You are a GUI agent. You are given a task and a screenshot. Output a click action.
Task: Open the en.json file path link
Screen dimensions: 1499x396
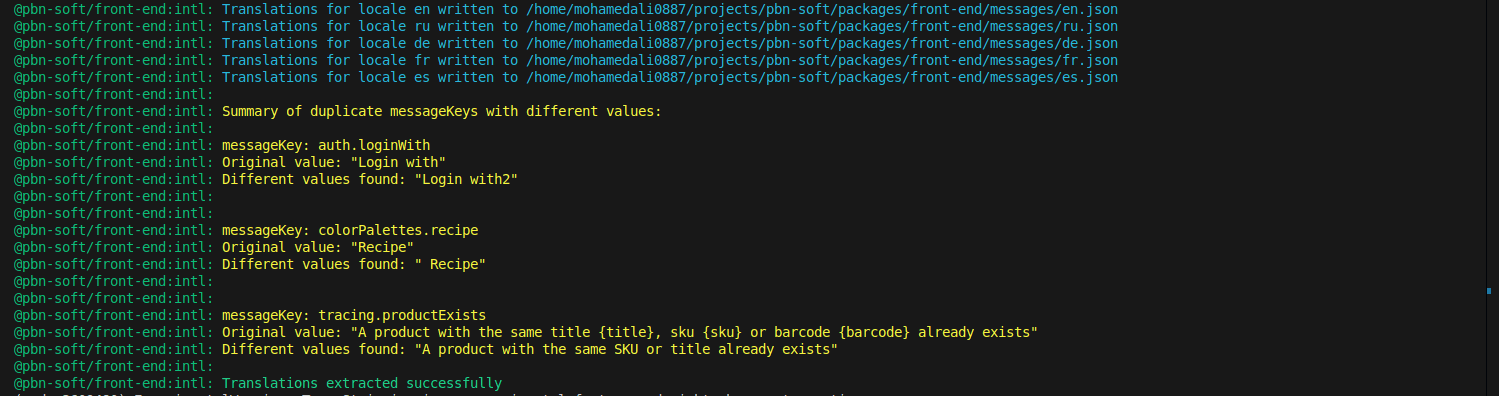[x=822, y=9]
